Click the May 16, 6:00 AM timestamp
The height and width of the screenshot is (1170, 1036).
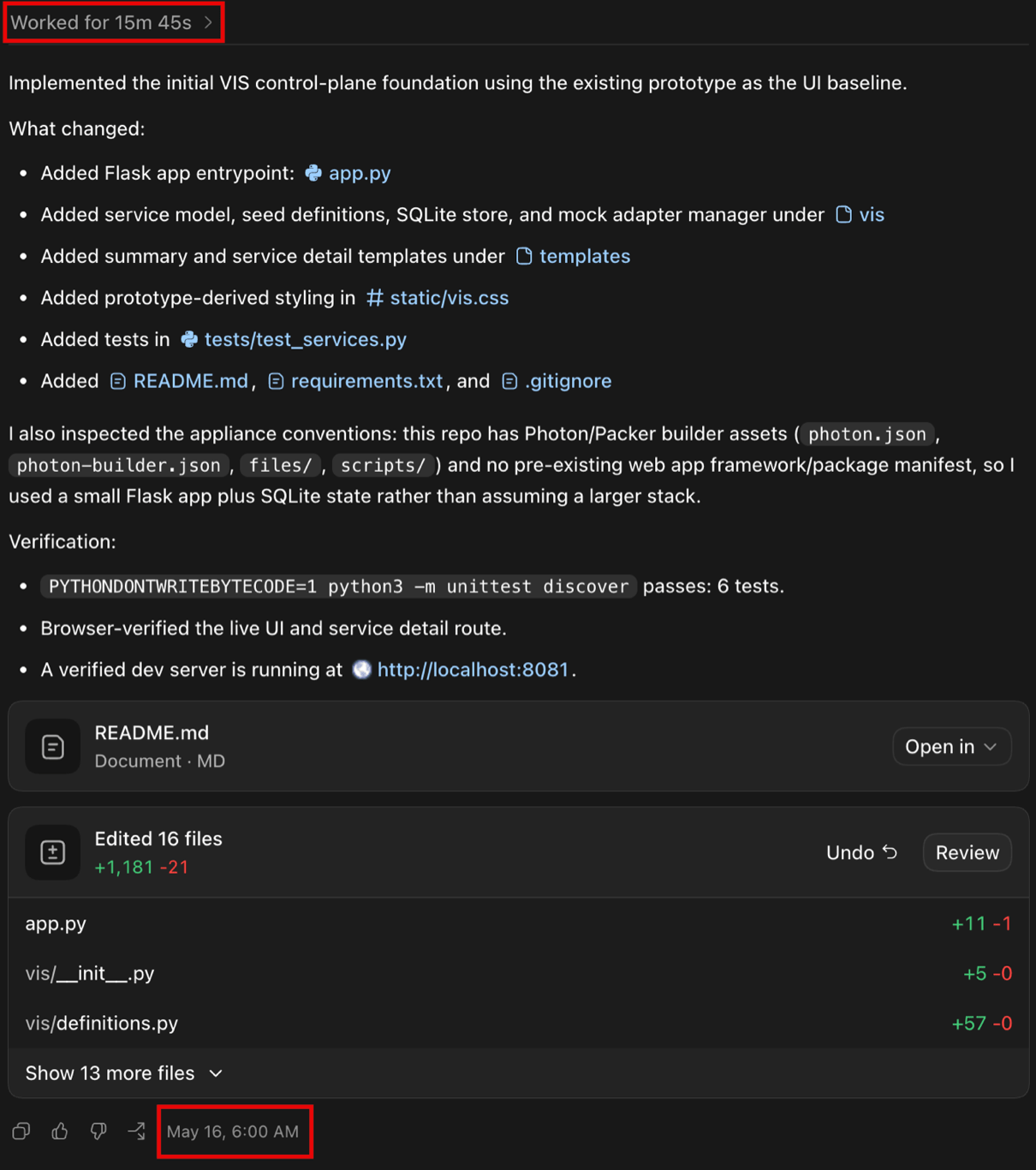tap(233, 1131)
